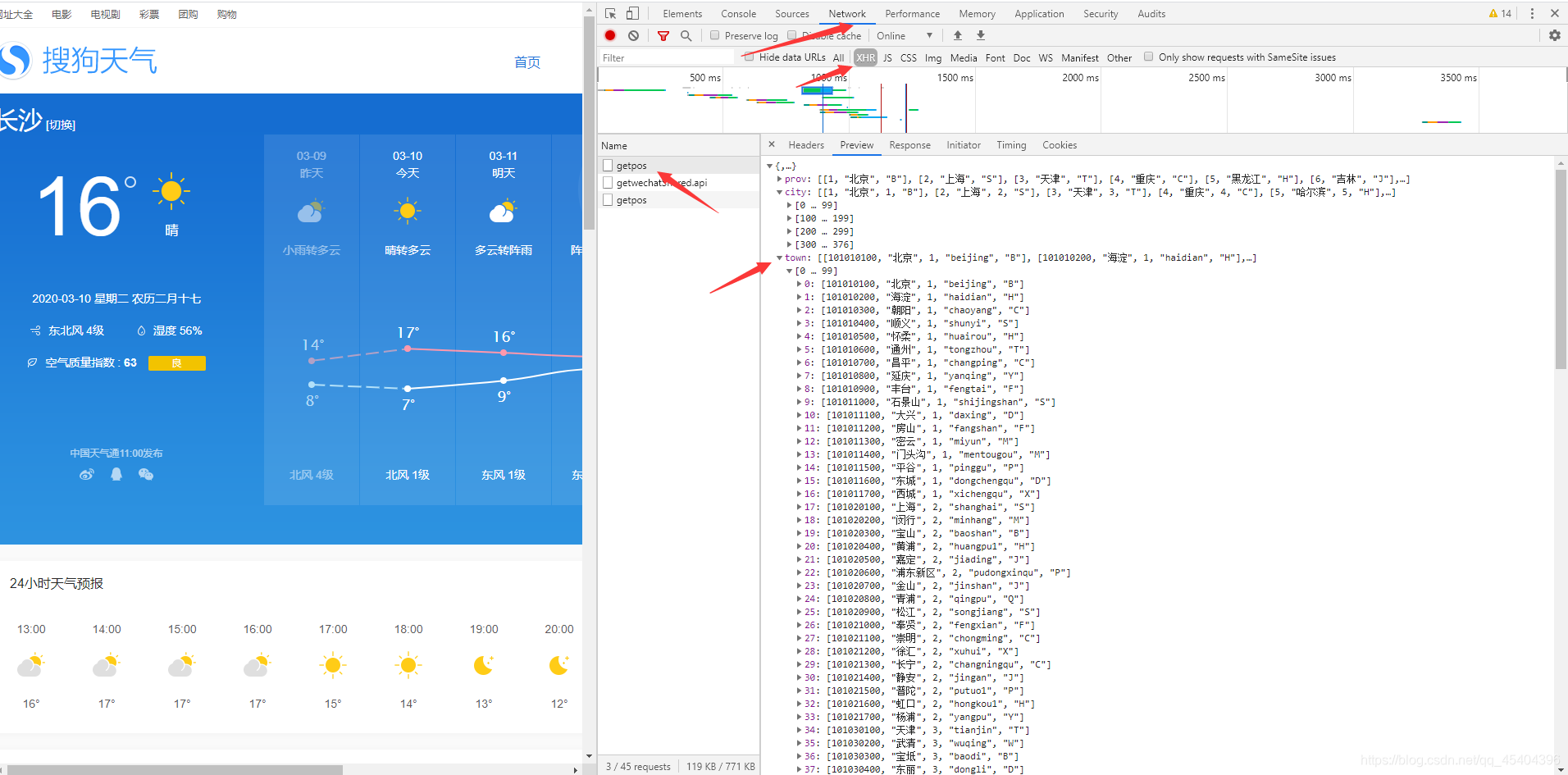Activate the inspect element picker icon
The width and height of the screenshot is (1568, 775).
click(x=610, y=13)
